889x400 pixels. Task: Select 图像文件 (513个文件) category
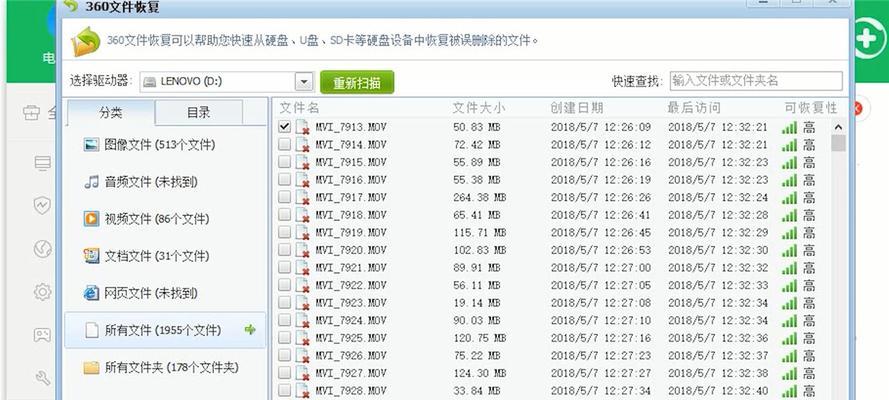click(x=165, y=144)
